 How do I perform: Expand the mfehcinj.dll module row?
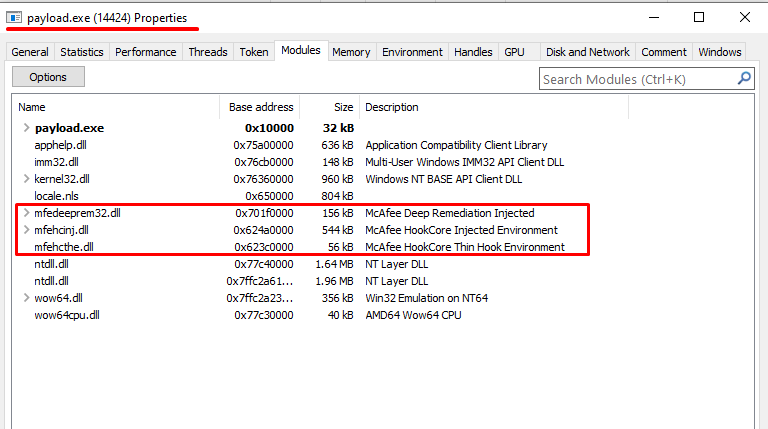click(26, 230)
